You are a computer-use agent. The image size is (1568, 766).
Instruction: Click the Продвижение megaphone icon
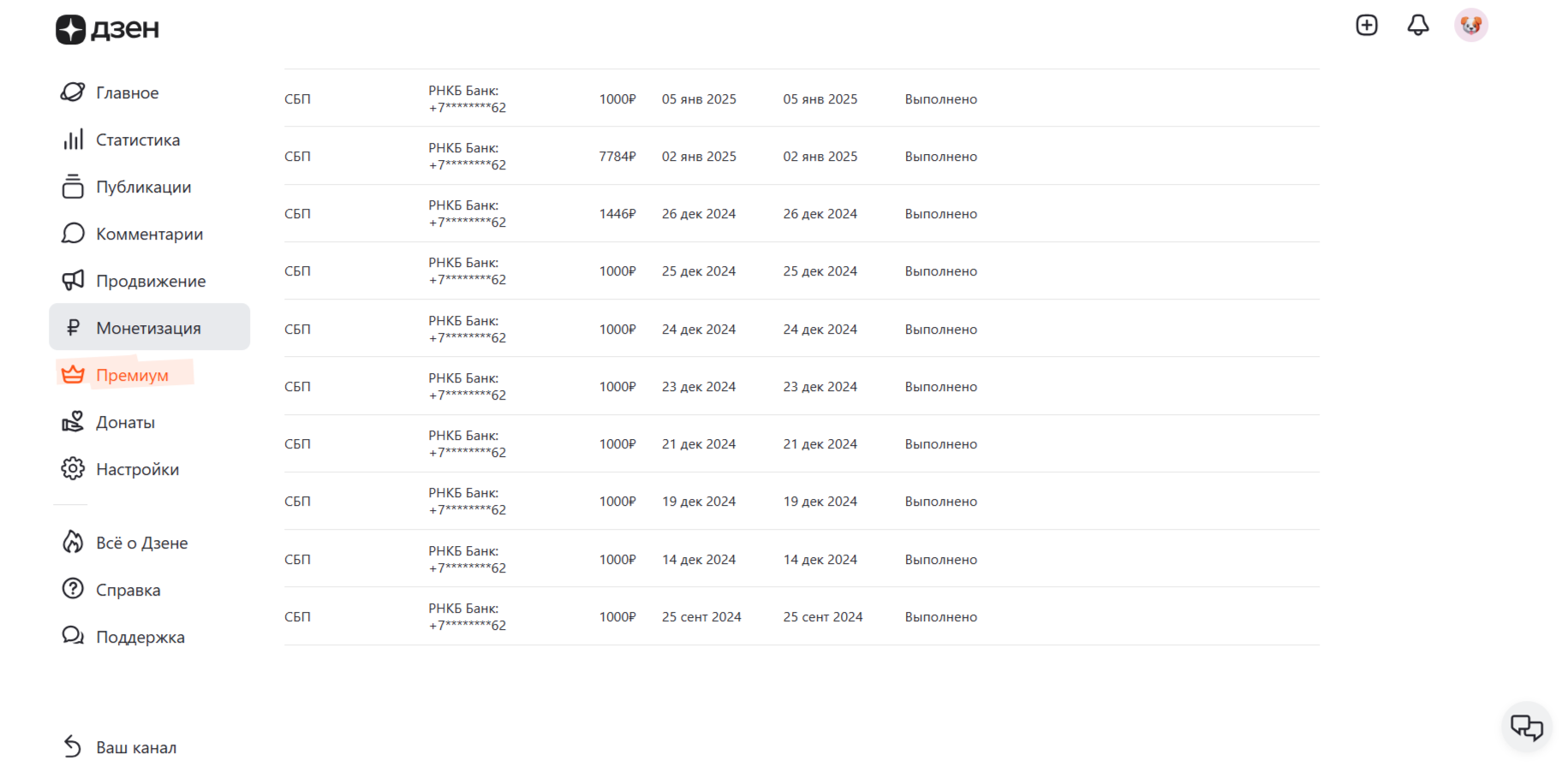point(73,281)
